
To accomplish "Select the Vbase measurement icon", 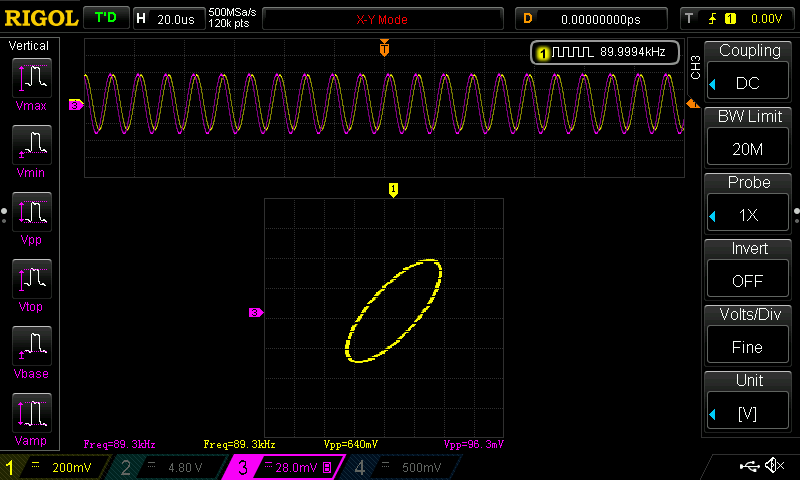I will (32, 345).
